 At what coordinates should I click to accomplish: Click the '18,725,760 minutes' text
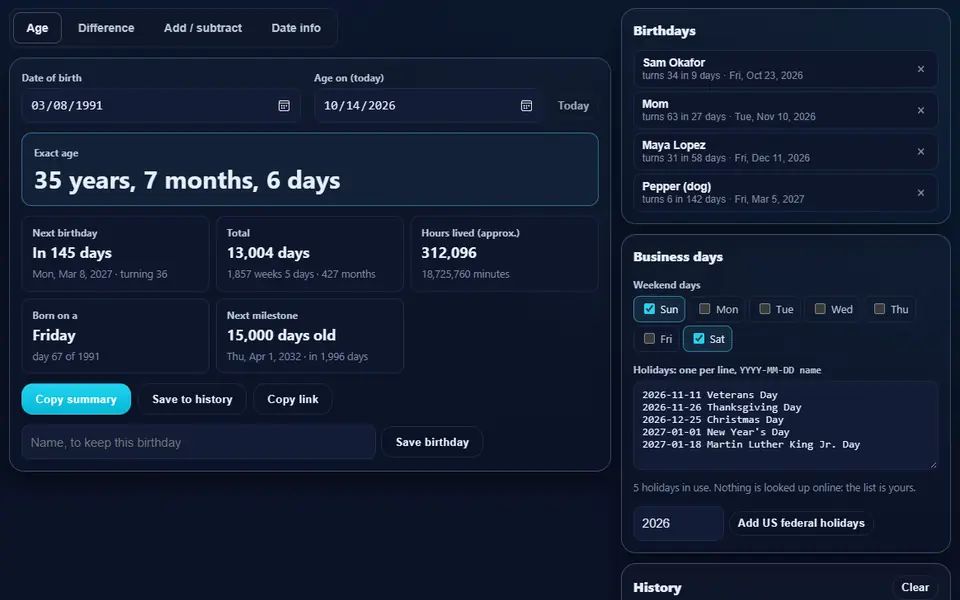point(465,274)
